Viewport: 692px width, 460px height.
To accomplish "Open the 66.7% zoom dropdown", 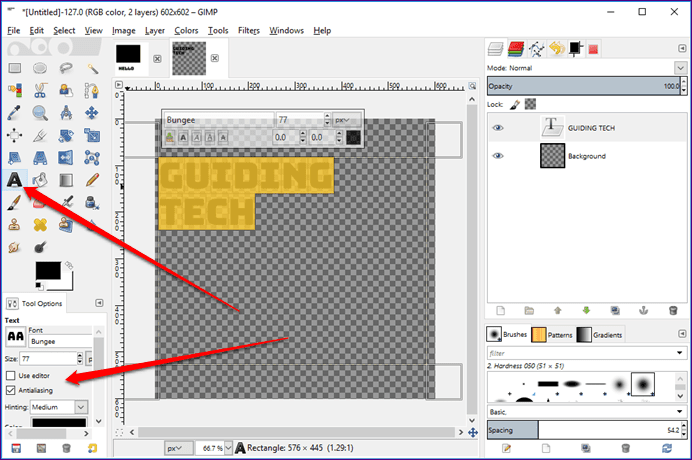I will coord(228,449).
